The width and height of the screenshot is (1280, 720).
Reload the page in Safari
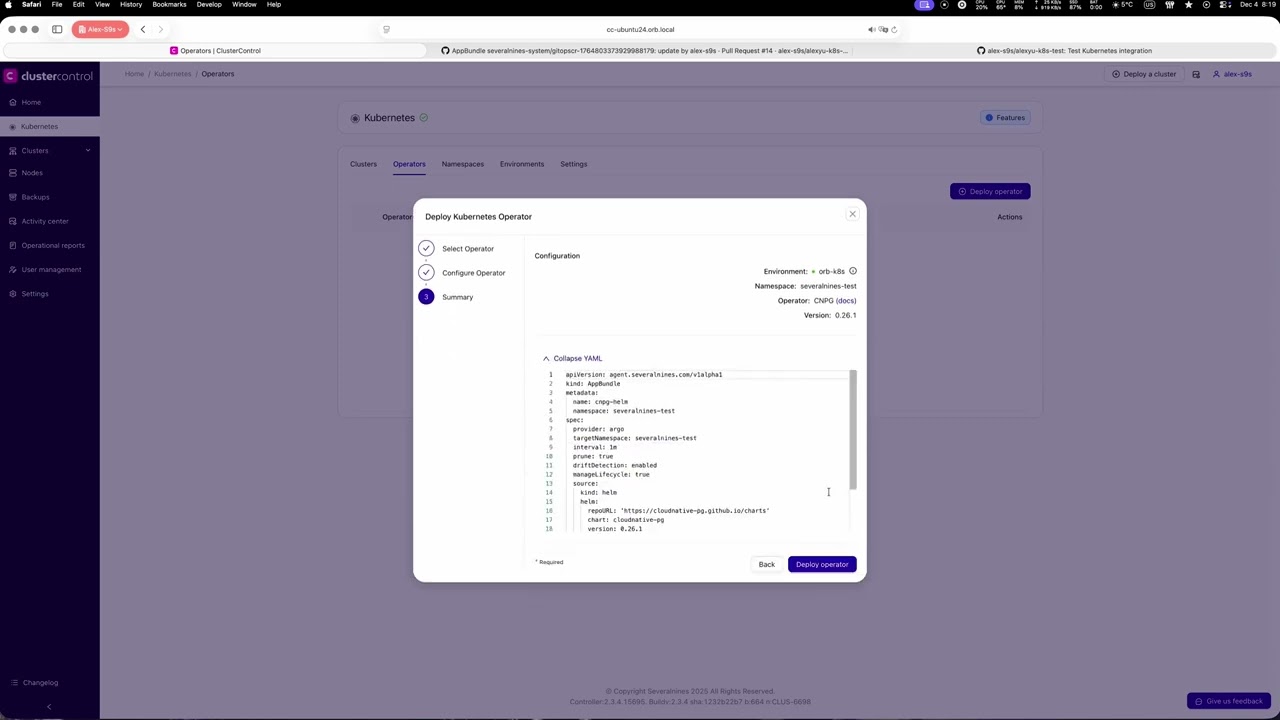(x=894, y=30)
